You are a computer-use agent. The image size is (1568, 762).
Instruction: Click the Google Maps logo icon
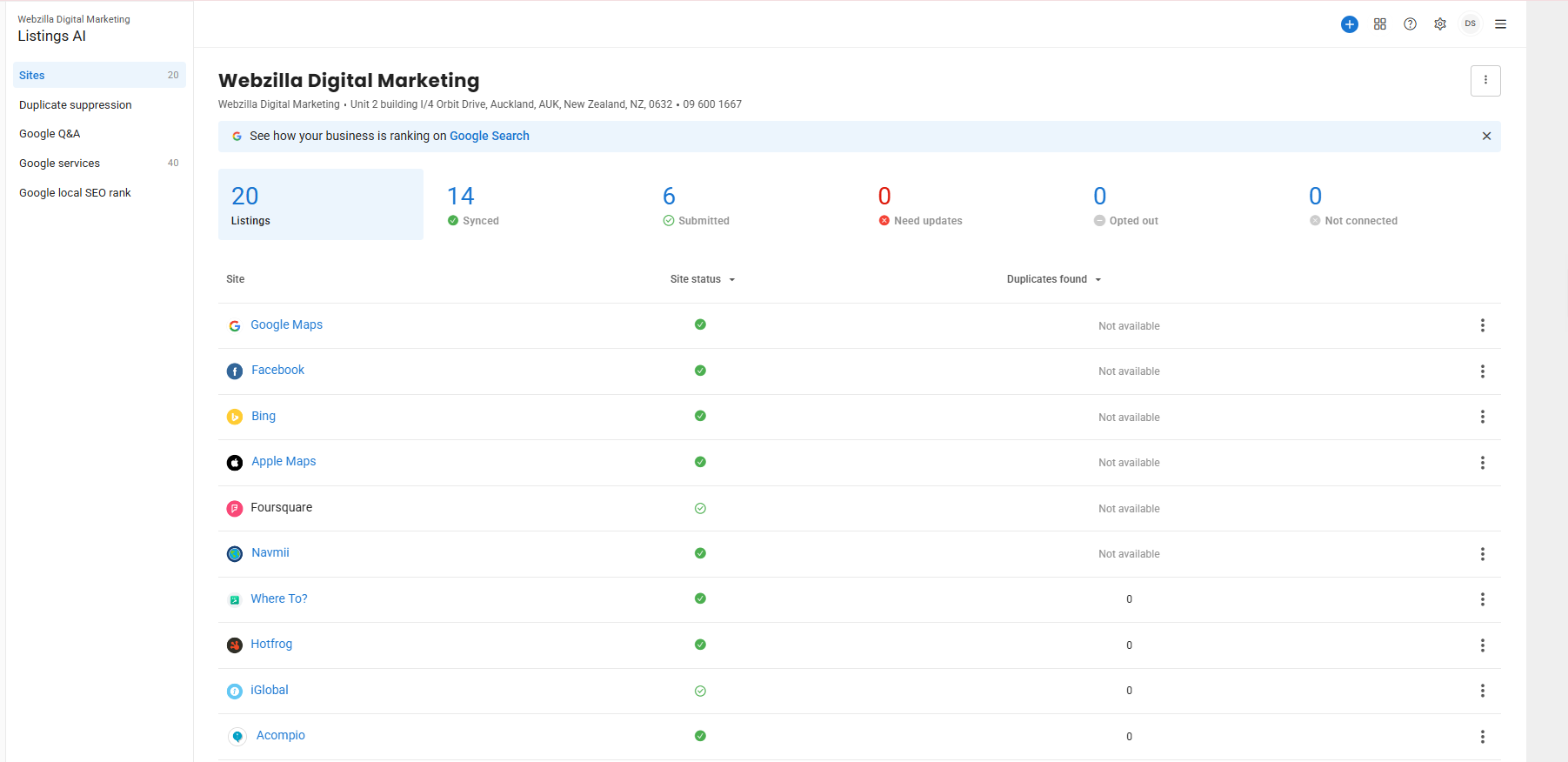[235, 325]
